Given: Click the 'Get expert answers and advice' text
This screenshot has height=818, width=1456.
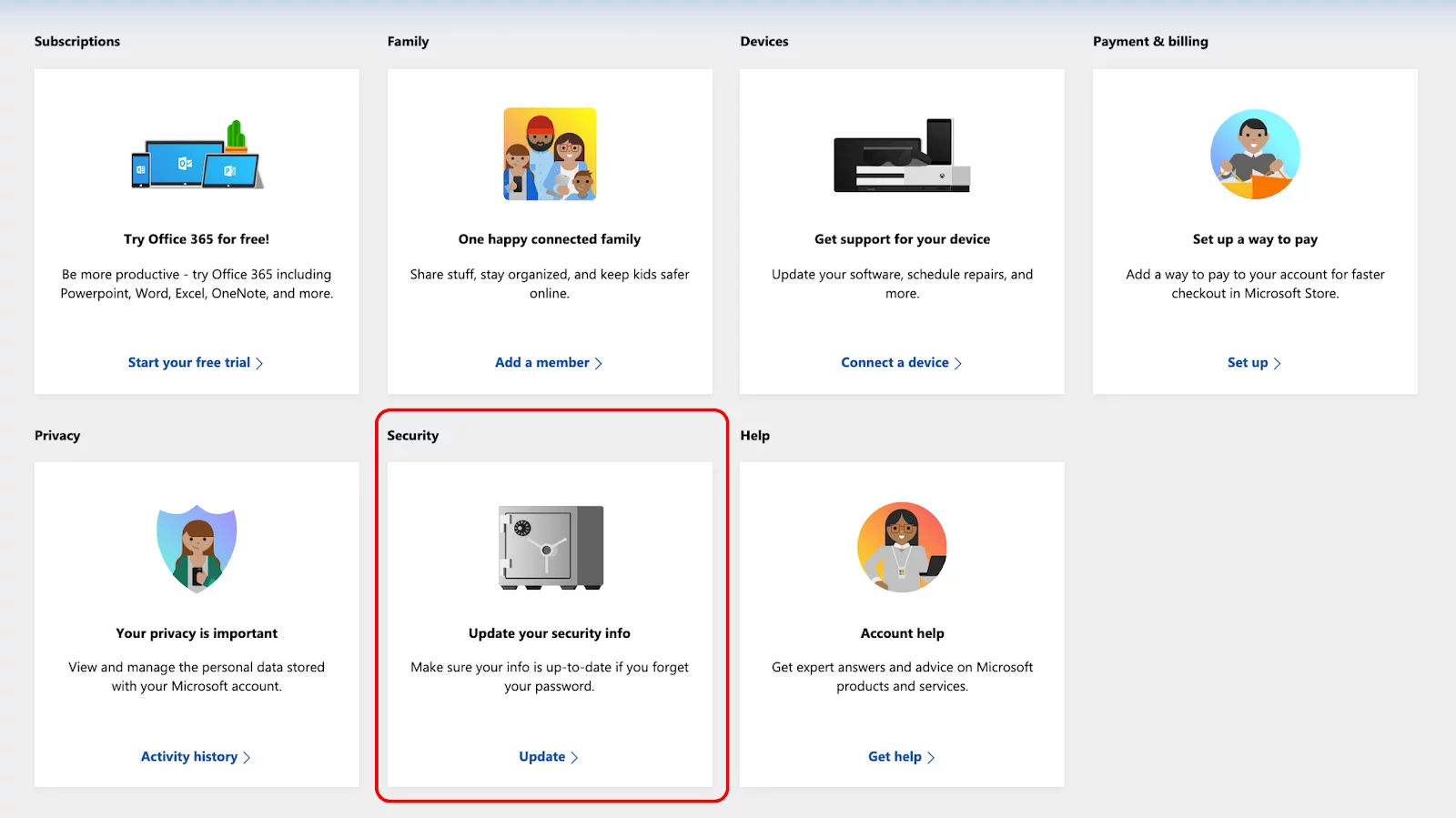Looking at the screenshot, I should (902, 677).
